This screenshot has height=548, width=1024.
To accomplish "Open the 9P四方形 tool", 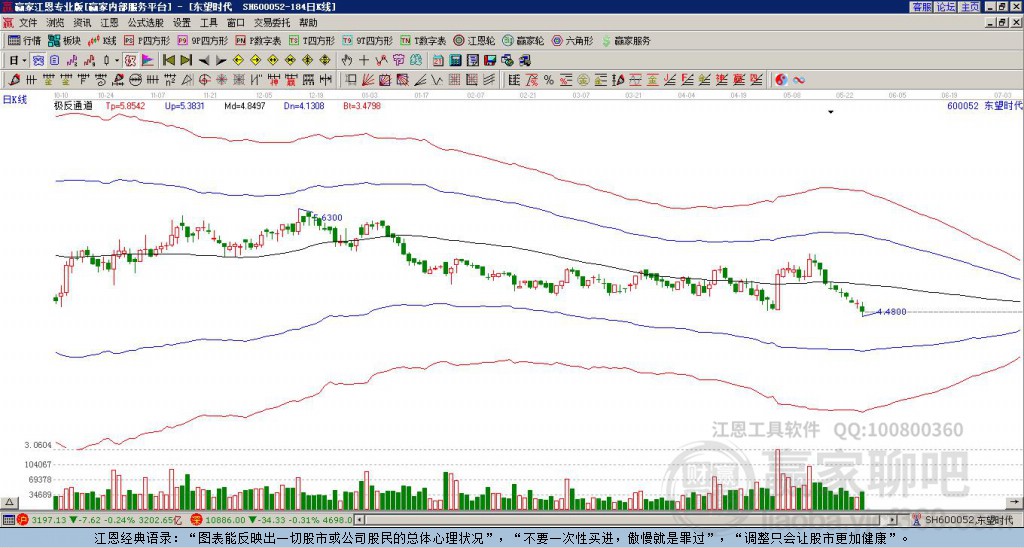I will (203, 40).
